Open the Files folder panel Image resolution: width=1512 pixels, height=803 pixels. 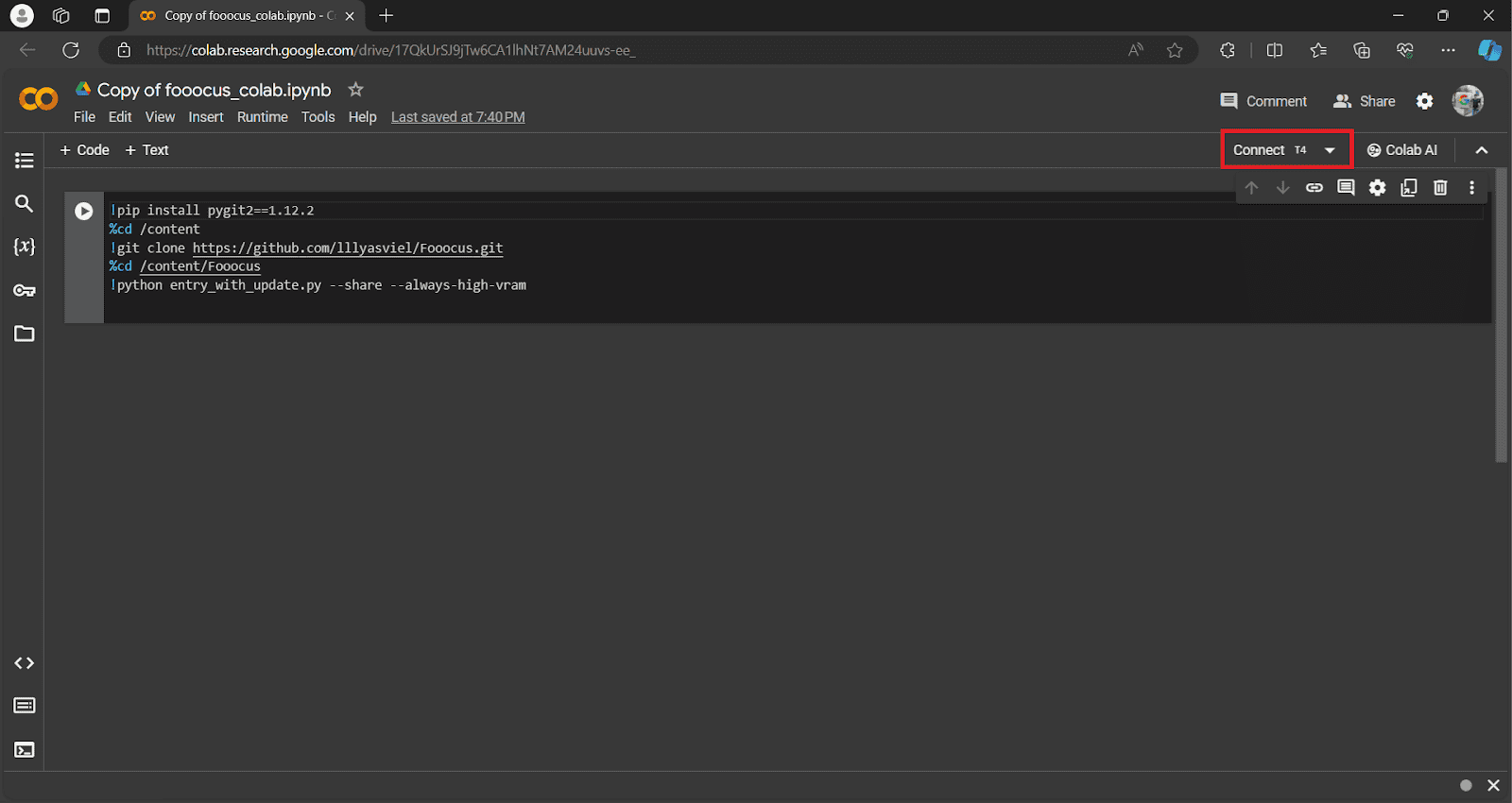(25, 334)
